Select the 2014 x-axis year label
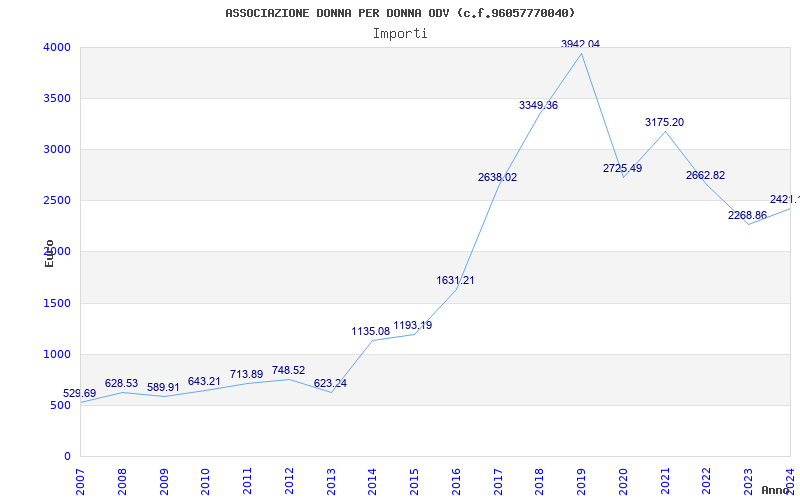 click(x=372, y=482)
